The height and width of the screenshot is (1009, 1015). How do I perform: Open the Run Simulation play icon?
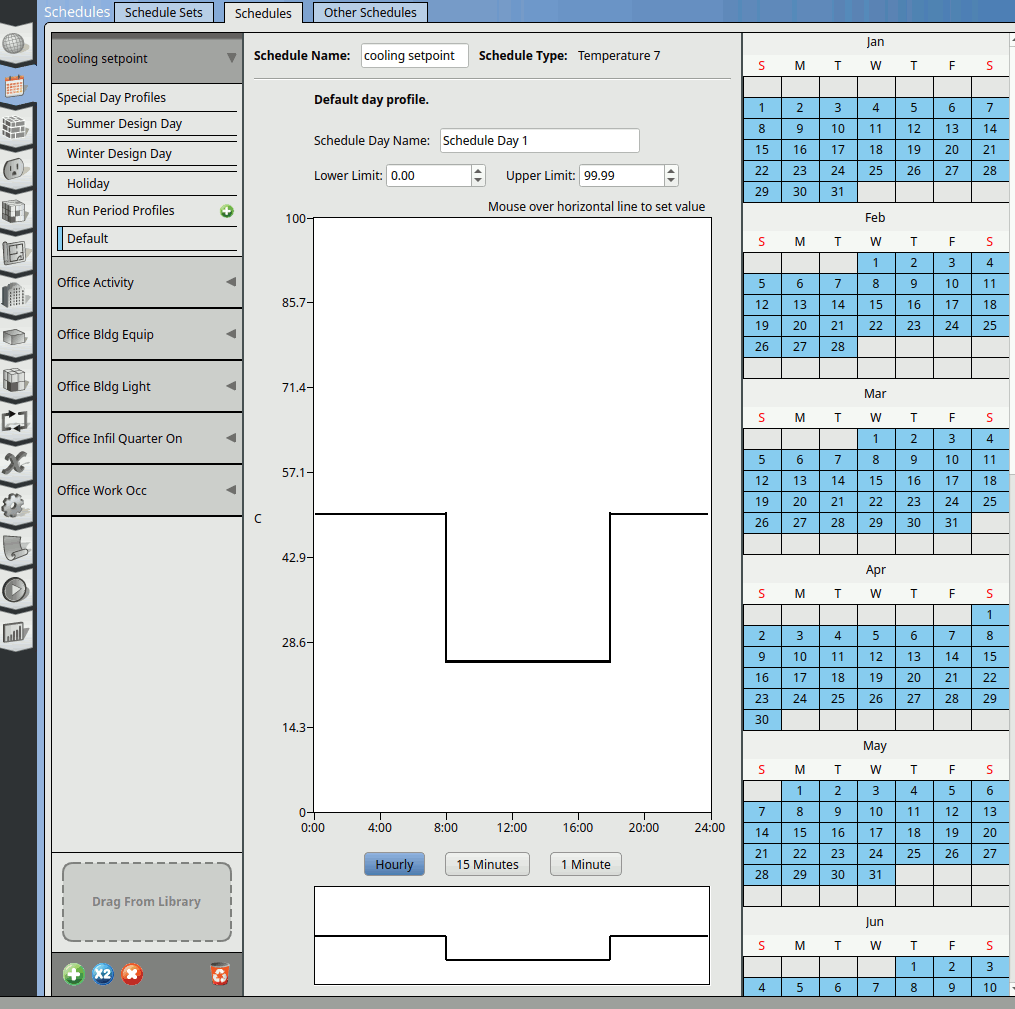coord(14,589)
